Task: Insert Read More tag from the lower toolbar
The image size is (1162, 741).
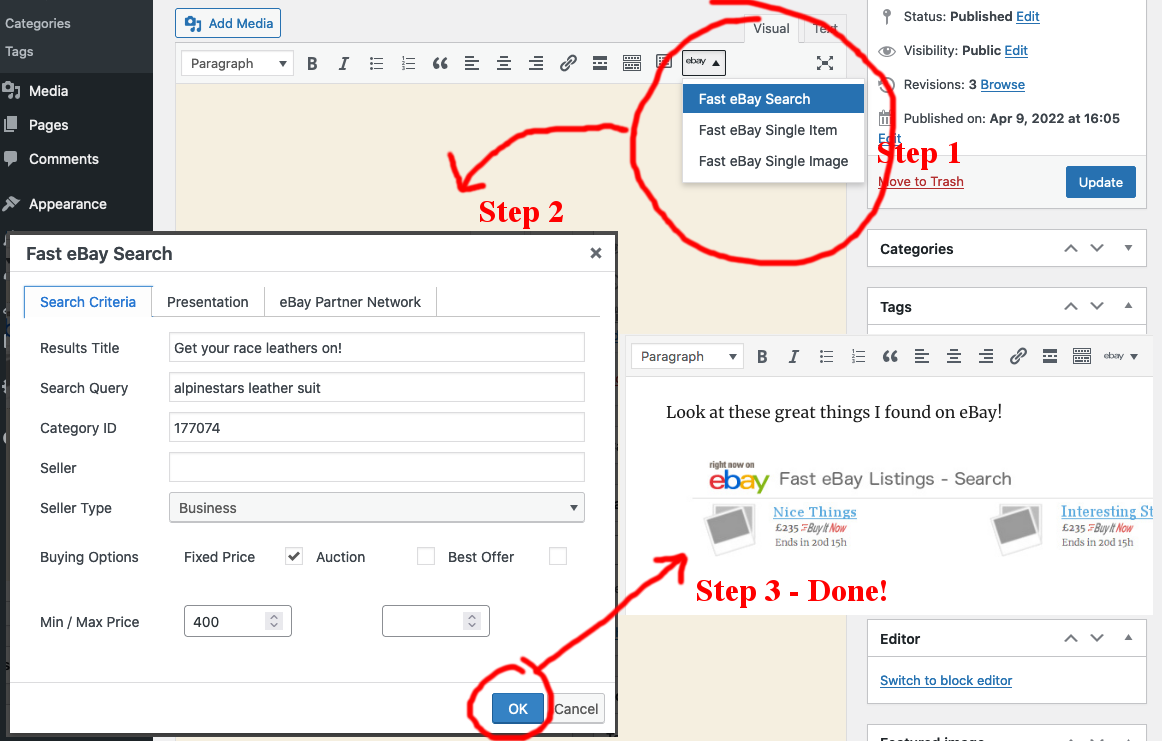Action: click(x=1050, y=356)
